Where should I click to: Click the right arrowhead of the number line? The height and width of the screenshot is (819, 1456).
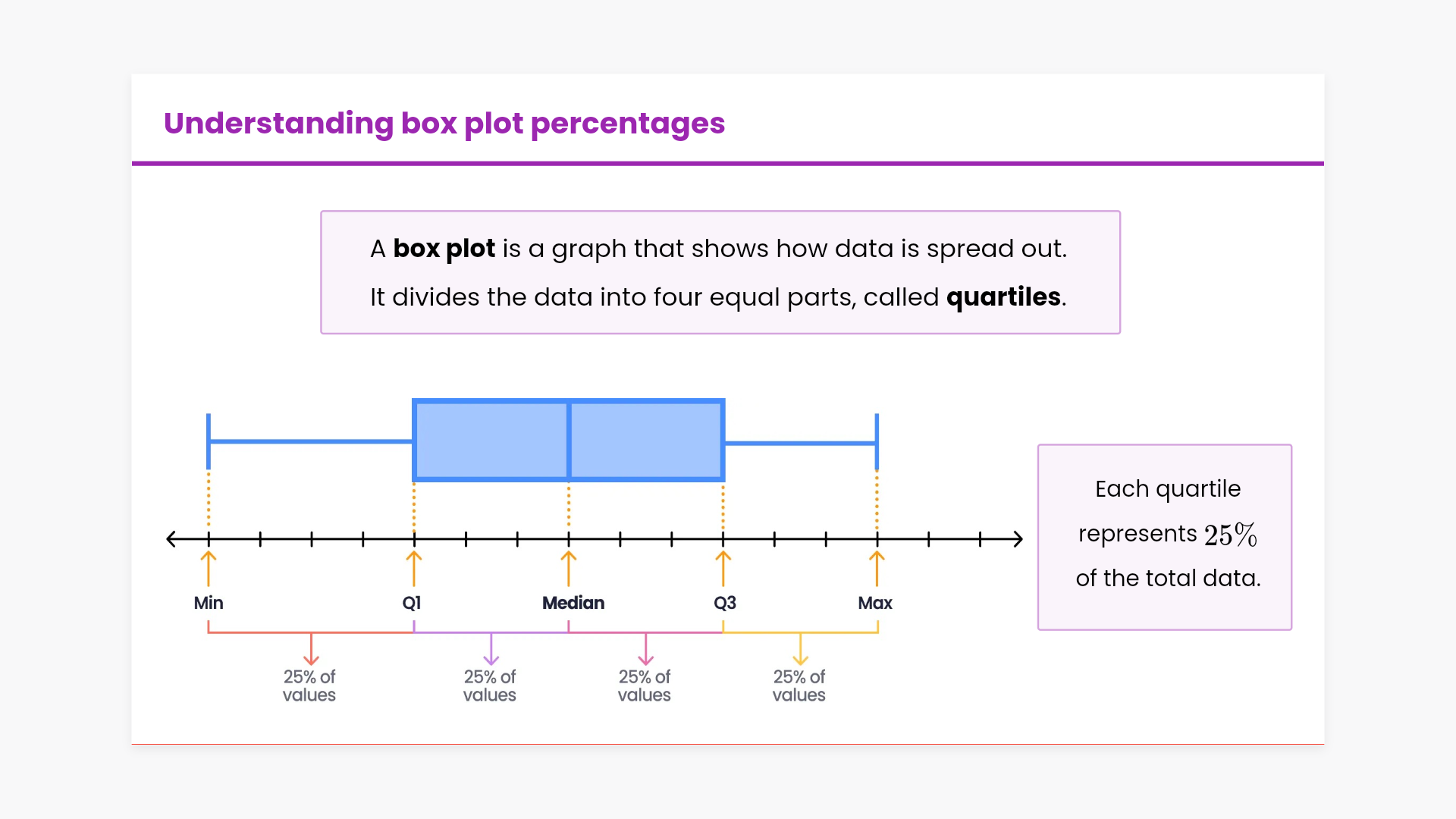1018,539
